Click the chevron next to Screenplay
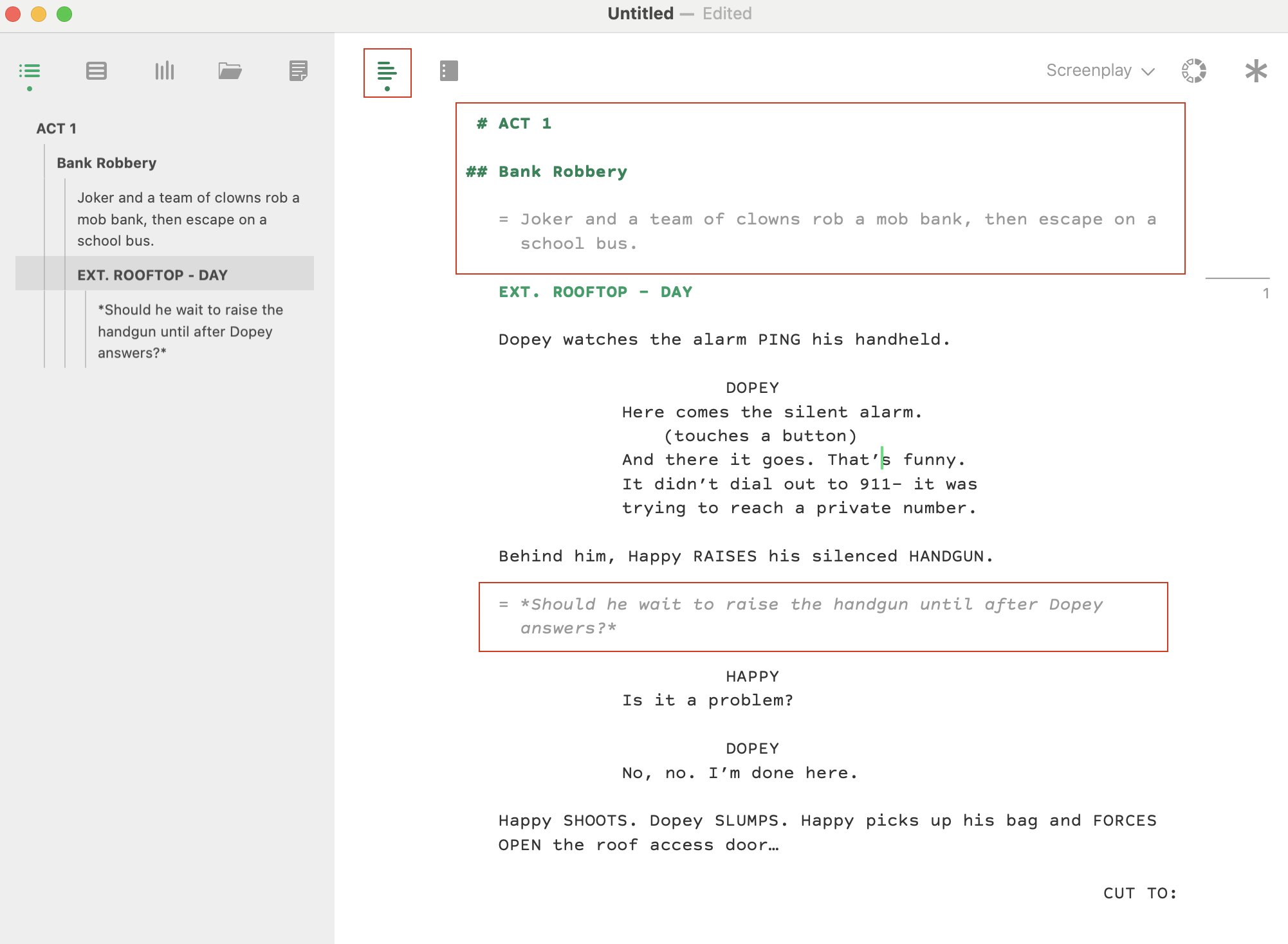1288x944 pixels. pos(1148,71)
